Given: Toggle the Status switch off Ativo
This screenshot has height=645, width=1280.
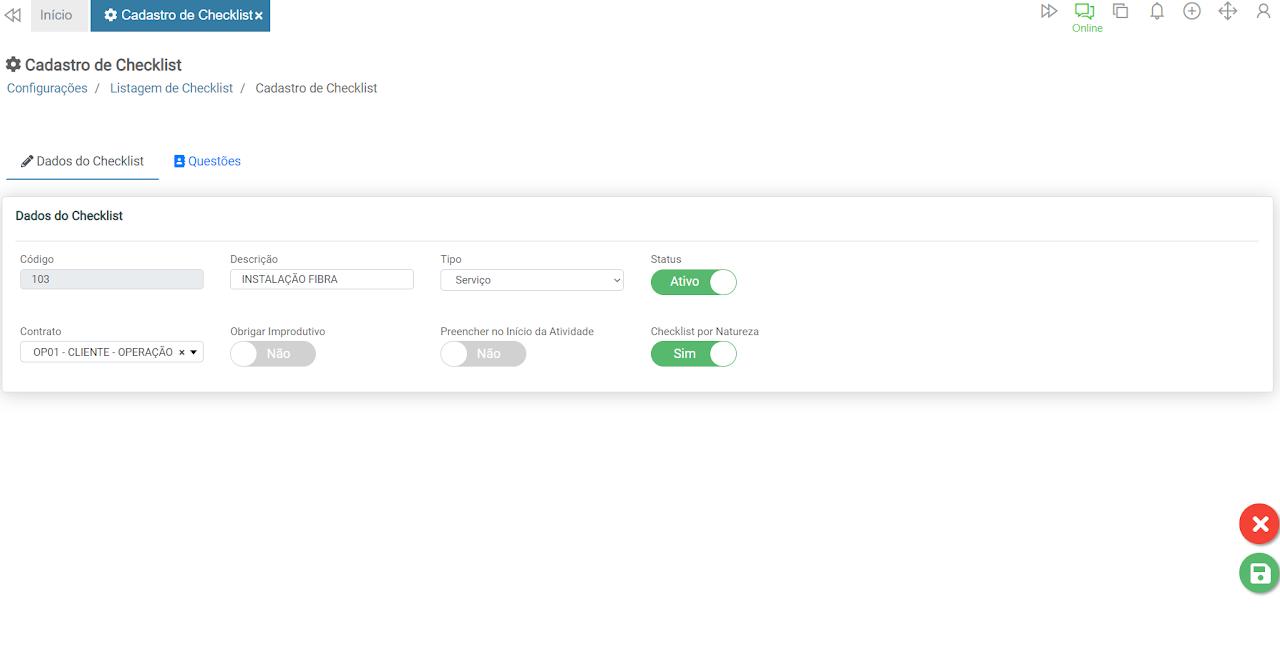Looking at the screenshot, I should pyautogui.click(x=693, y=282).
